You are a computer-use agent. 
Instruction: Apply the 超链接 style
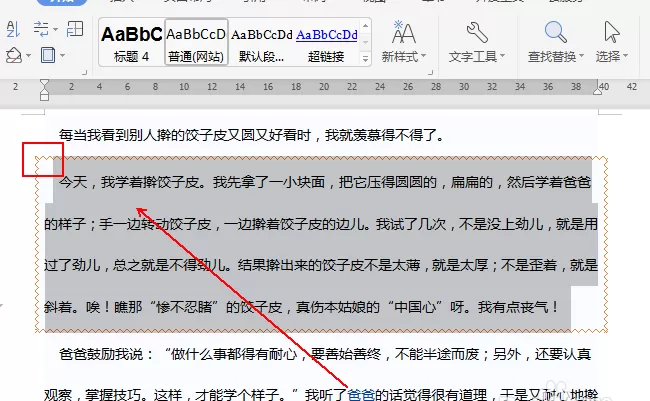coord(327,42)
